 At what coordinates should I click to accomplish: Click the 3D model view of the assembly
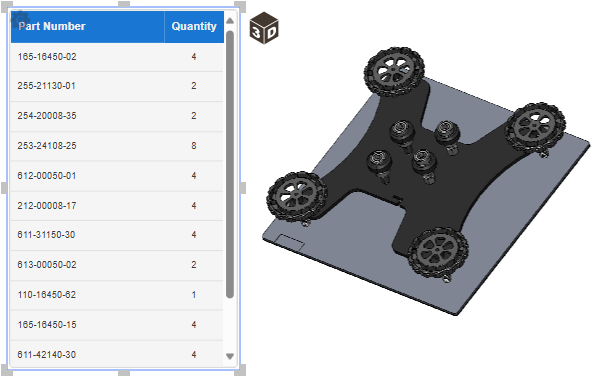(427, 181)
